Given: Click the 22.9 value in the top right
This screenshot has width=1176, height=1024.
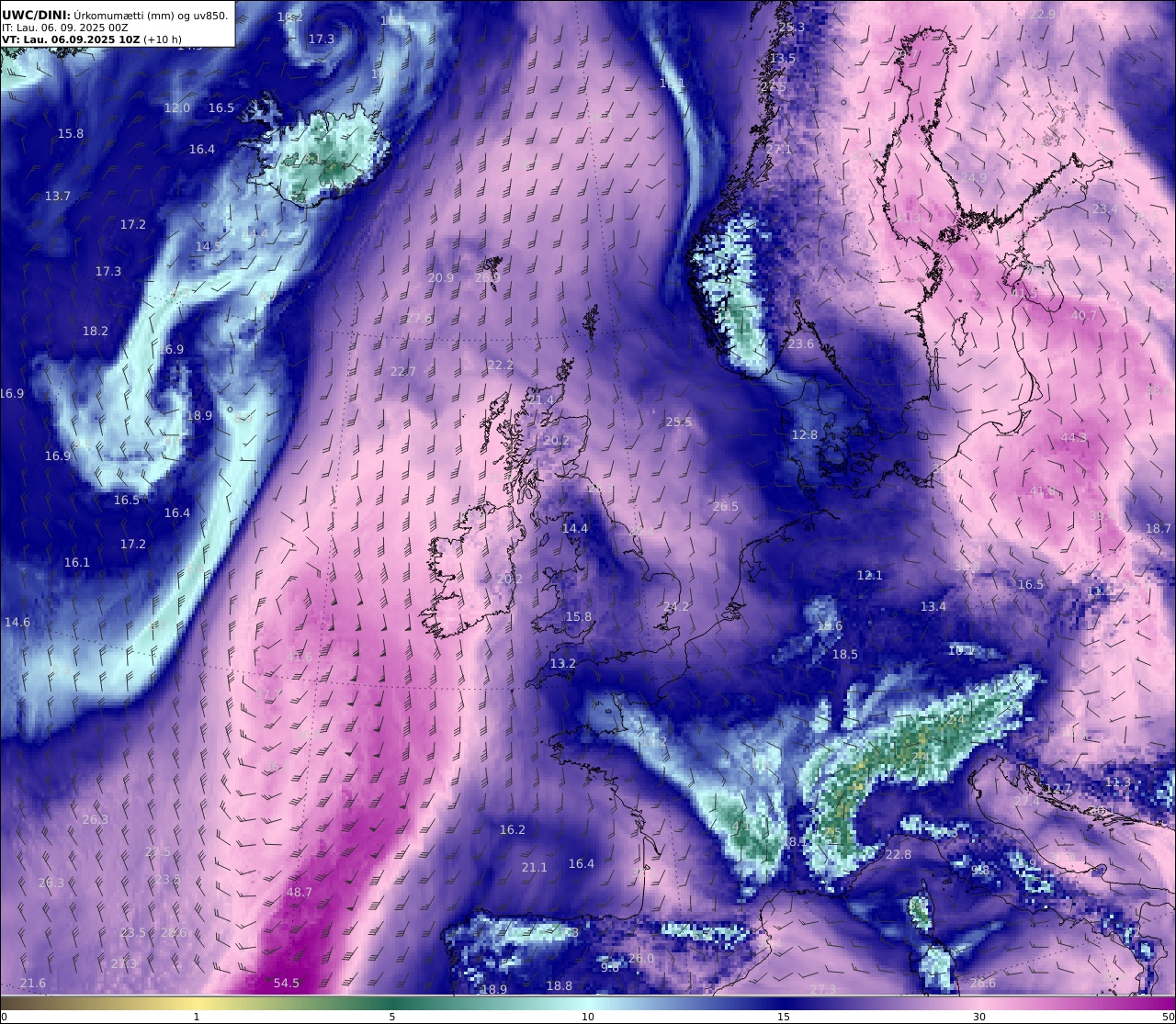Looking at the screenshot, I should pos(1043,14).
